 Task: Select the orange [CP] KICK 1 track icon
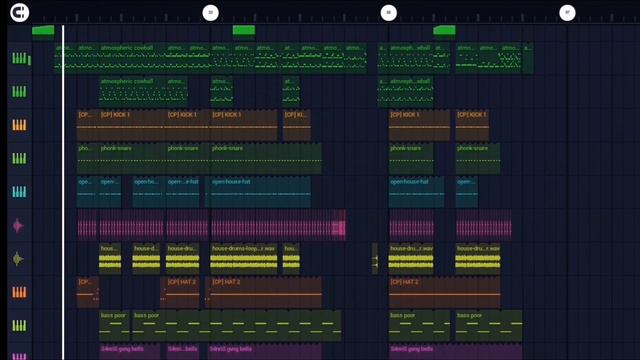[x=19, y=125]
